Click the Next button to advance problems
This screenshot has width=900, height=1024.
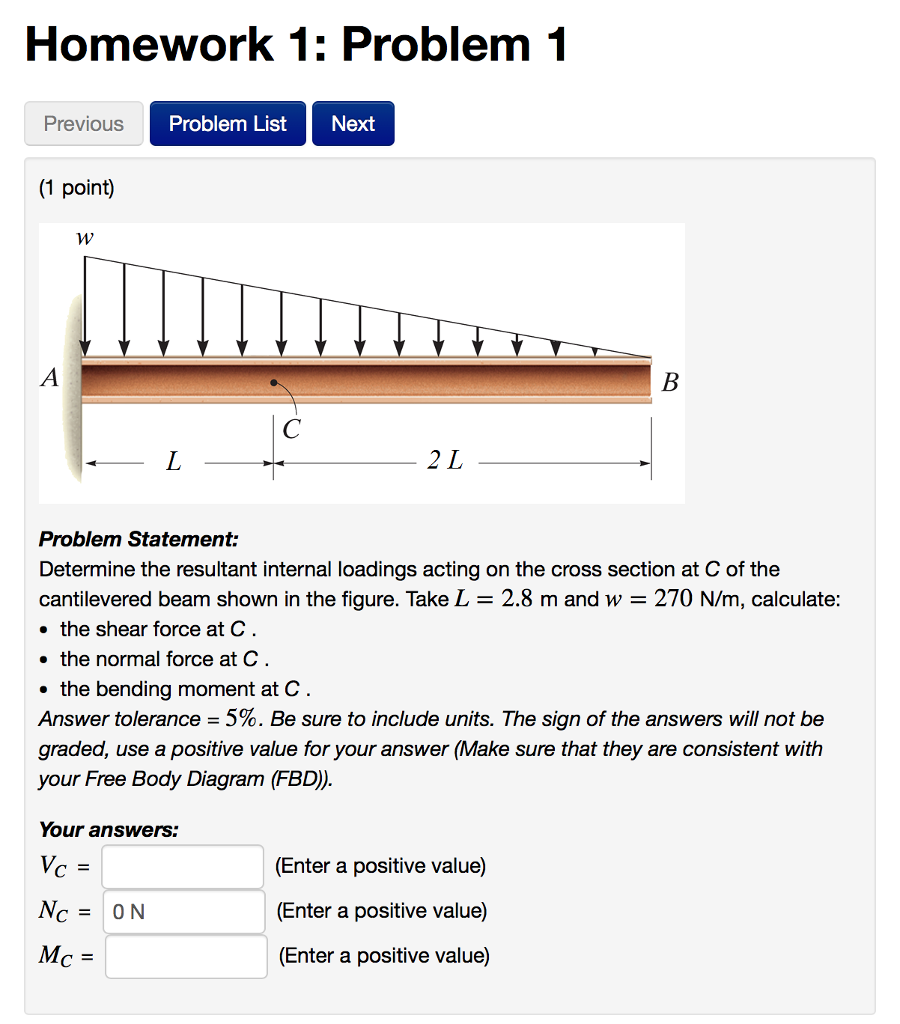(x=352, y=123)
